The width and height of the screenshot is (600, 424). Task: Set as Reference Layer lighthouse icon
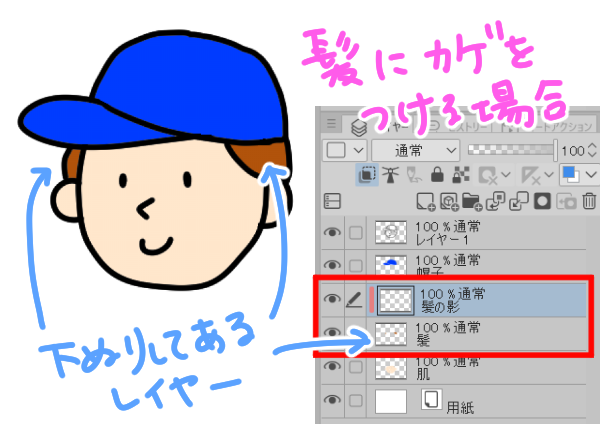coord(390,175)
